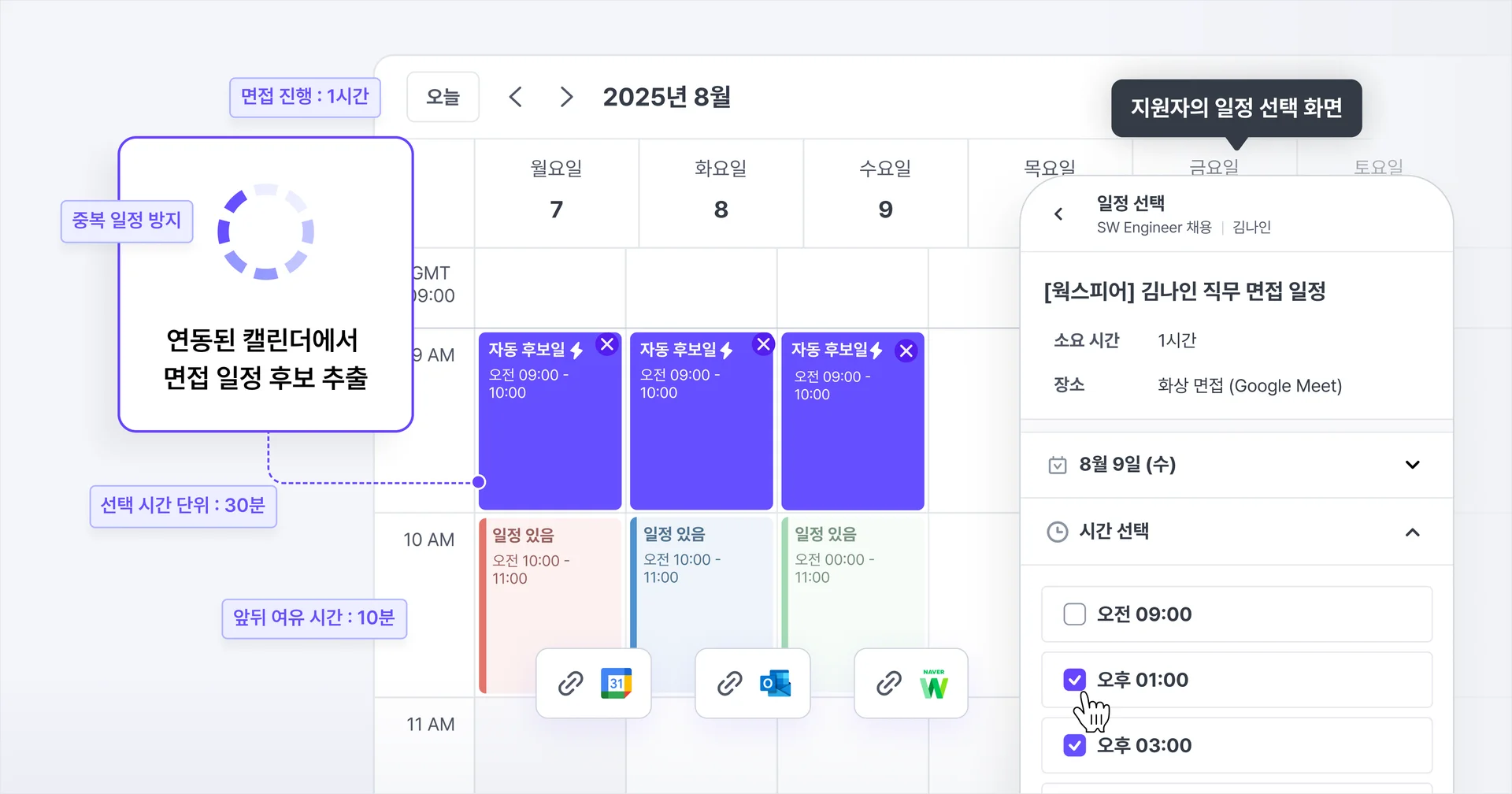Click the calendar icon next to 8월 9일
Screen dimensions: 1512x794
[1059, 465]
